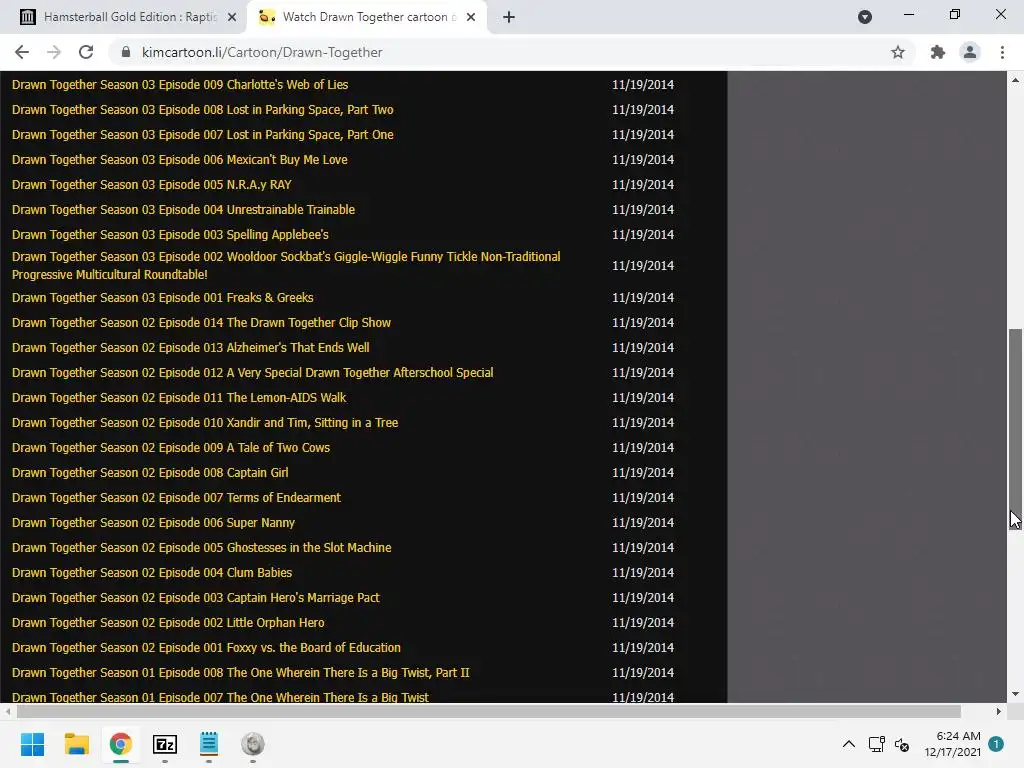This screenshot has width=1024, height=768.
Task: Switch to Hamsterball Gold Edition tab
Action: click(129, 17)
